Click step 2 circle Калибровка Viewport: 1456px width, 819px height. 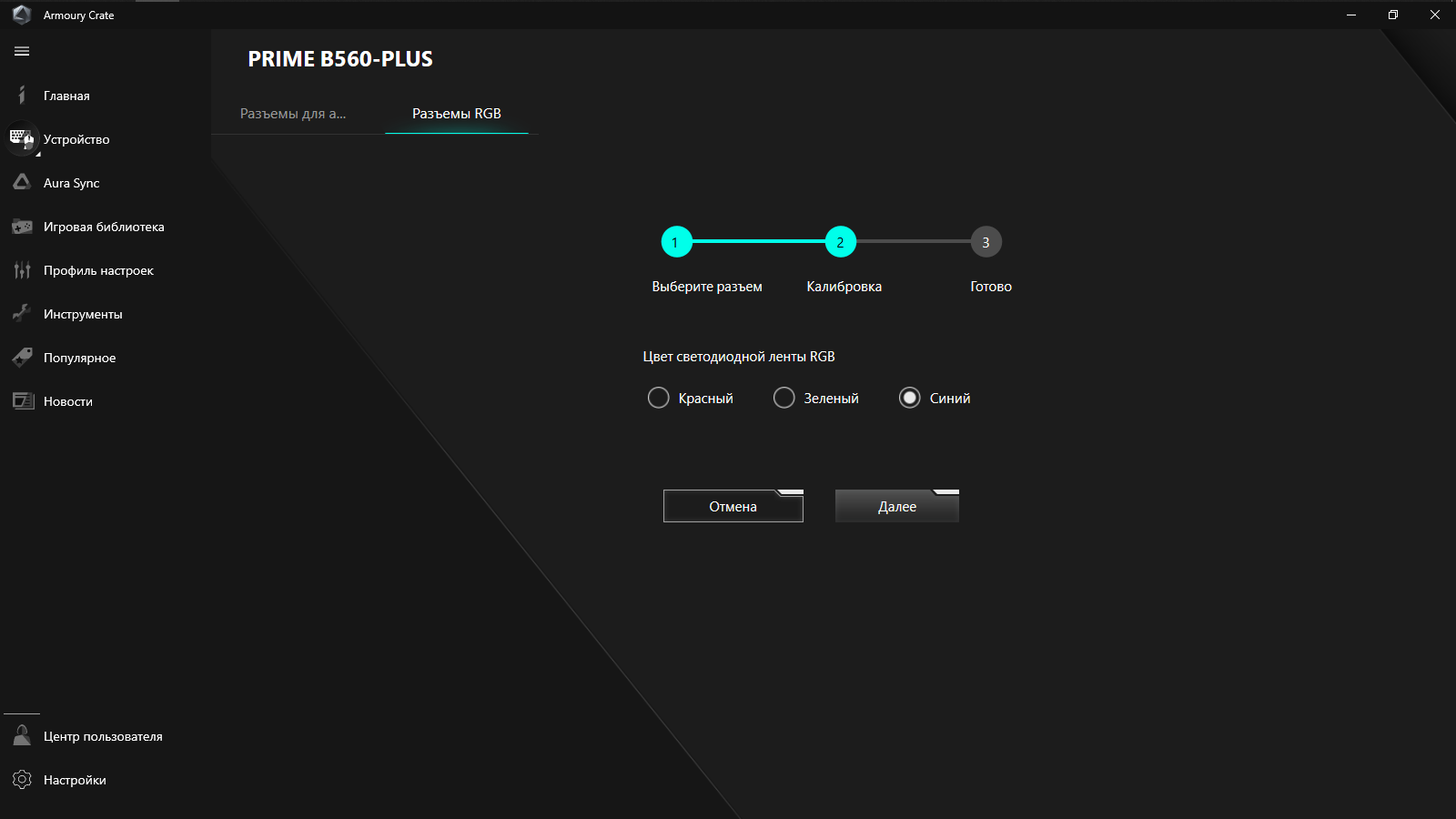840,242
